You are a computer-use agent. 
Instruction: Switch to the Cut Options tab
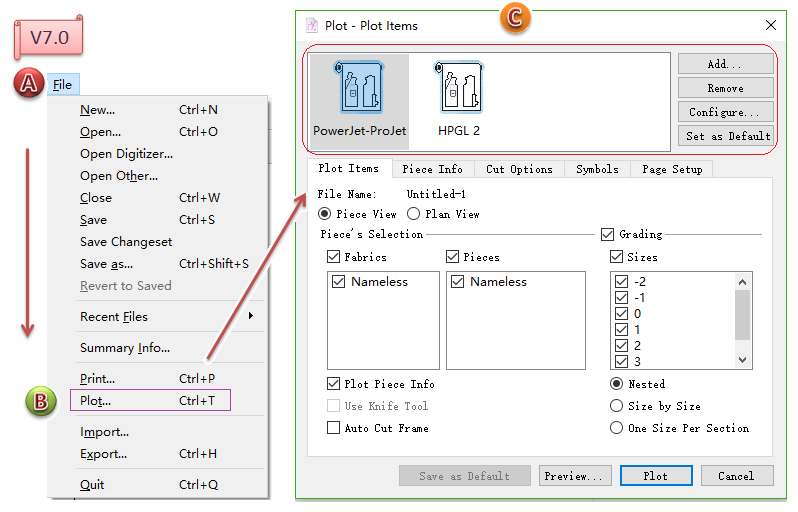point(519,170)
